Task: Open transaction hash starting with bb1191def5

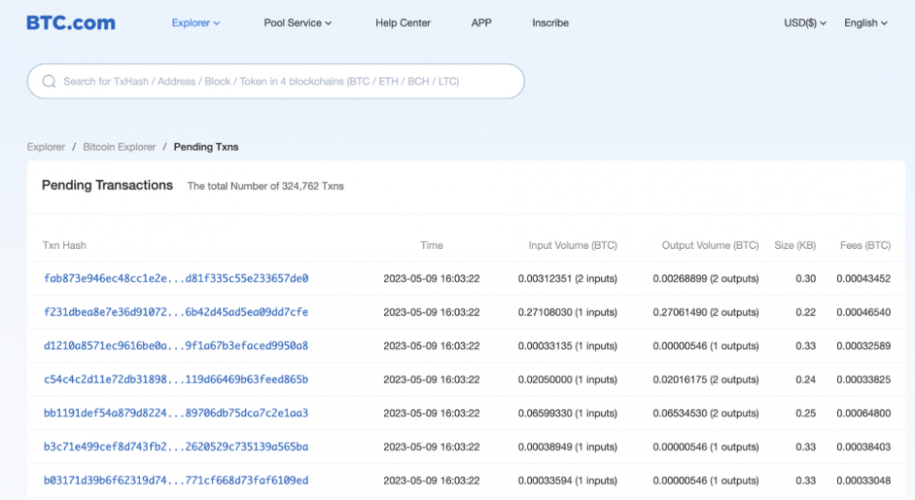Action: pos(176,413)
